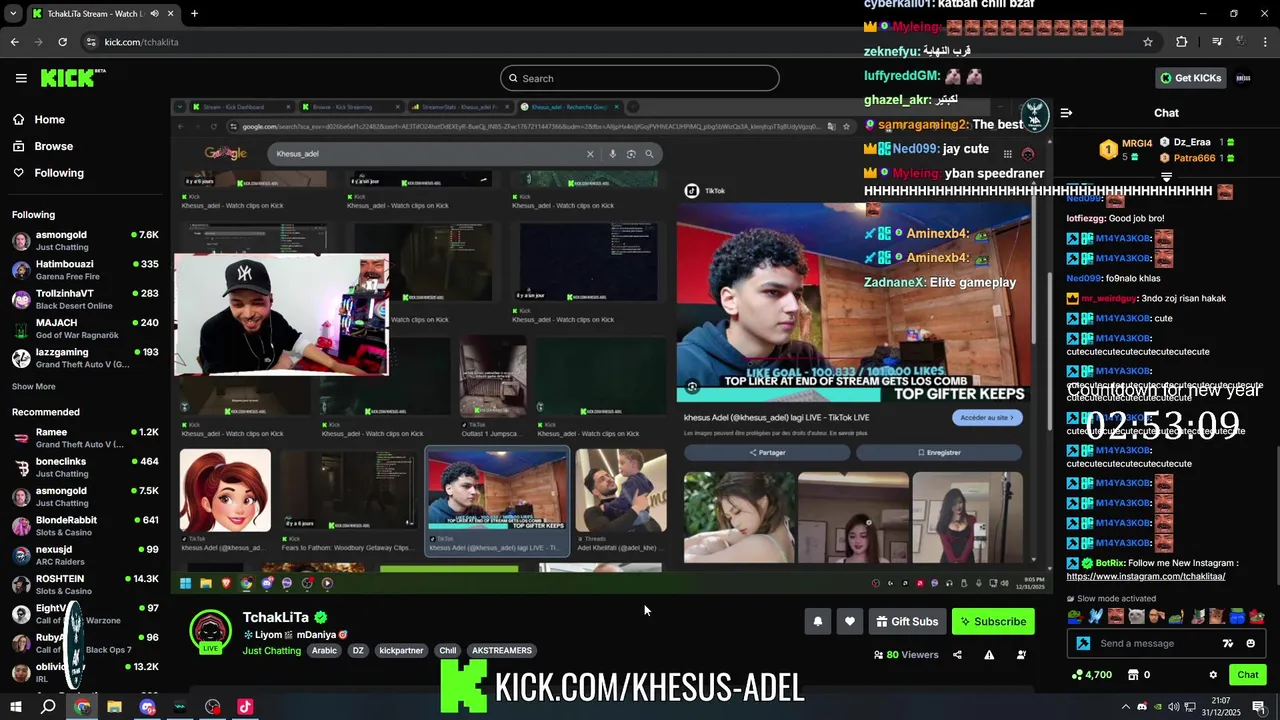Open nexusjd recommended channel
Screen dimensions: 1280x720
(85, 555)
